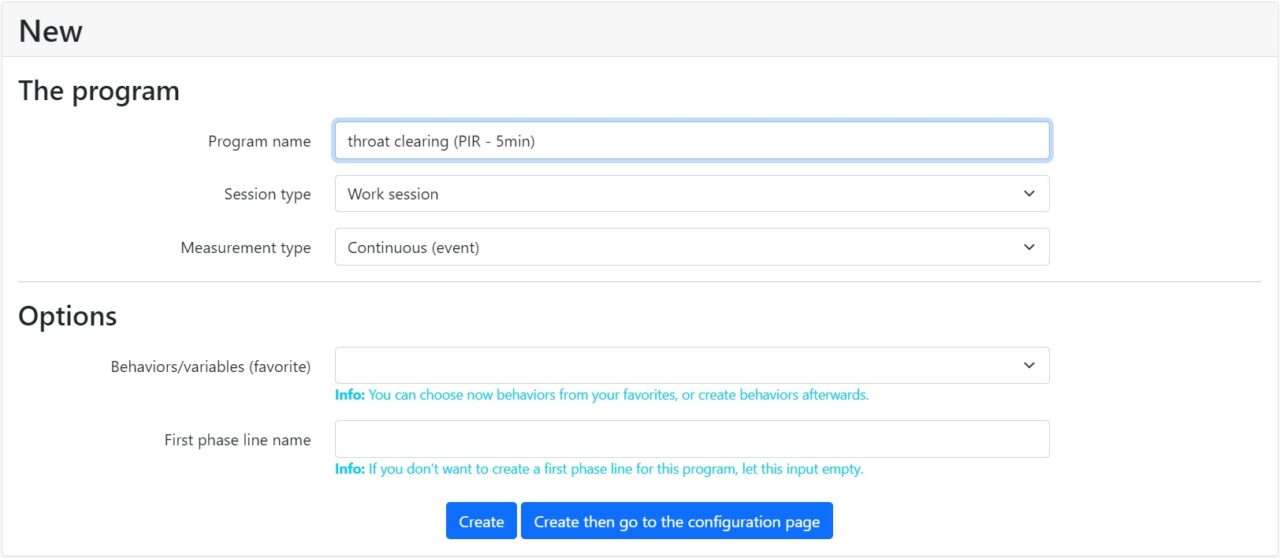Expand the 'Continuous (event)' Measurement type dropdown
The width and height of the screenshot is (1280, 558).
[680, 247]
